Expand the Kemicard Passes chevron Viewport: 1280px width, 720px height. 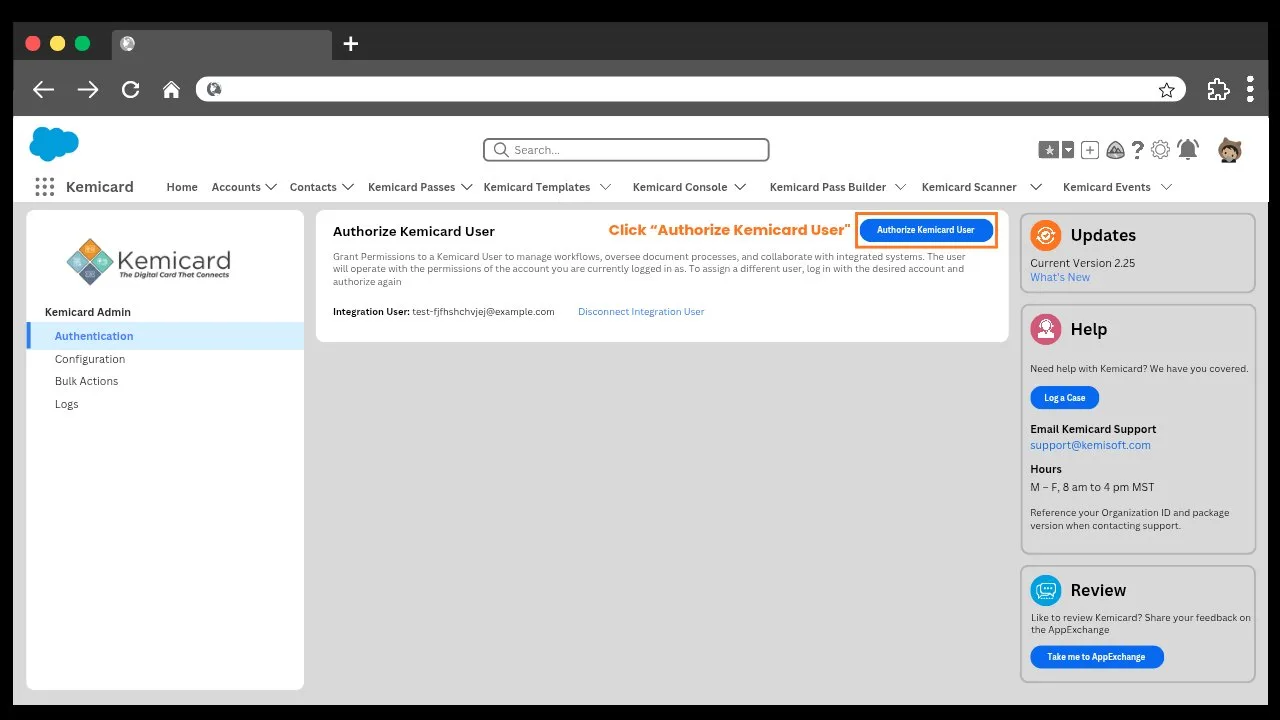click(466, 187)
